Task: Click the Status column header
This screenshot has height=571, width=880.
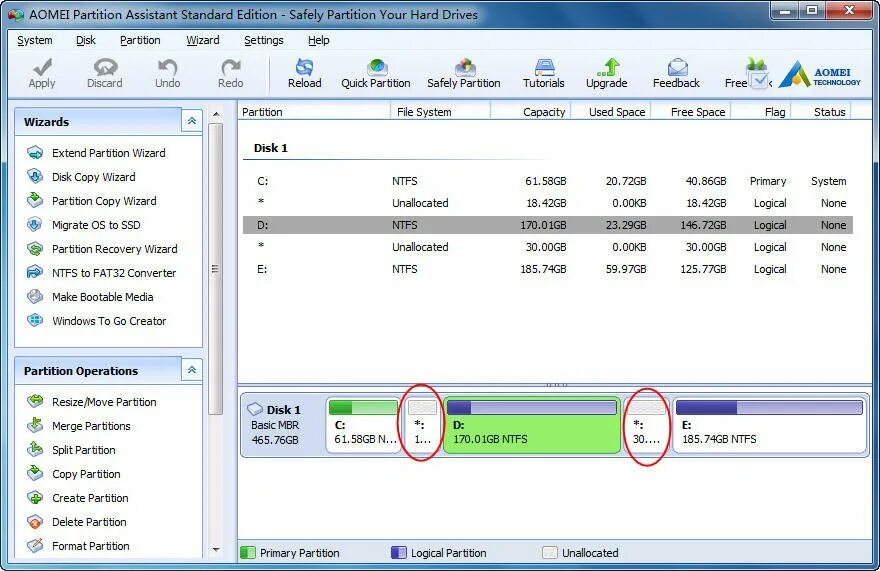Action: tap(822, 112)
